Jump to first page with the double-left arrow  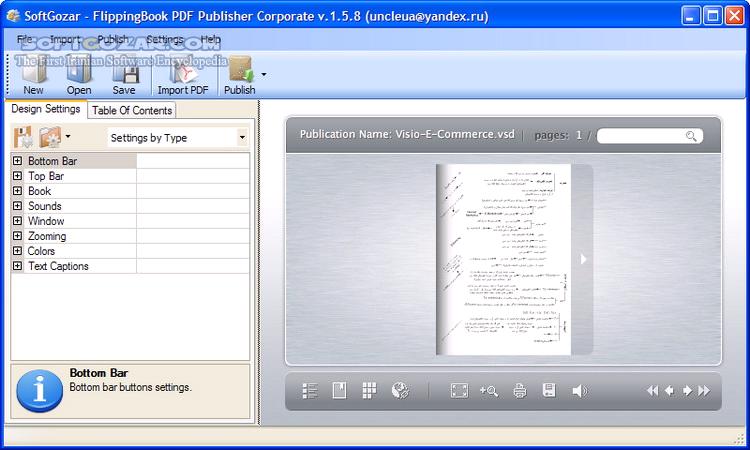click(652, 391)
